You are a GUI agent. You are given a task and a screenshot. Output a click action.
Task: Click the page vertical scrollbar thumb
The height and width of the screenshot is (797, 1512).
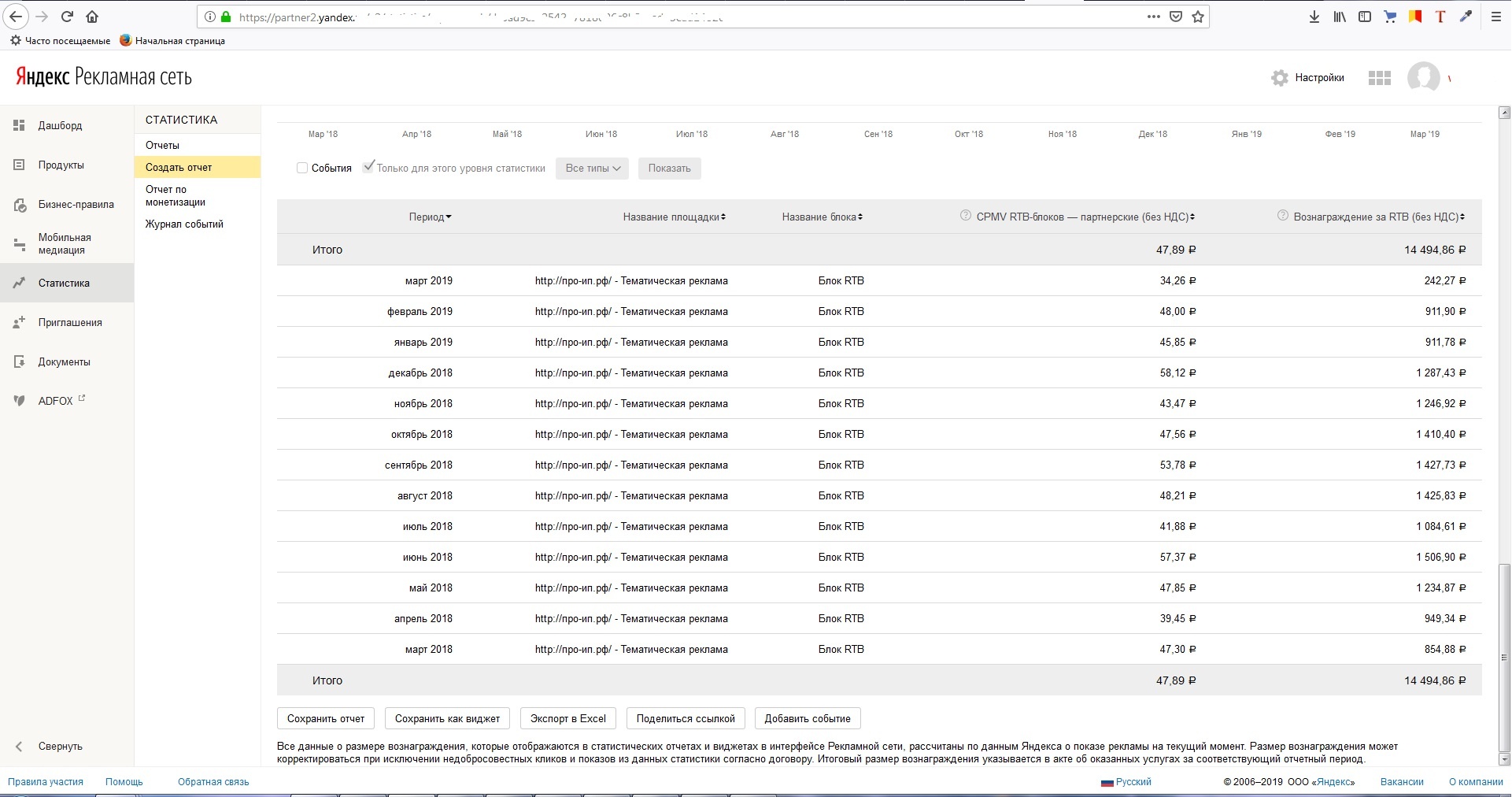1504,658
